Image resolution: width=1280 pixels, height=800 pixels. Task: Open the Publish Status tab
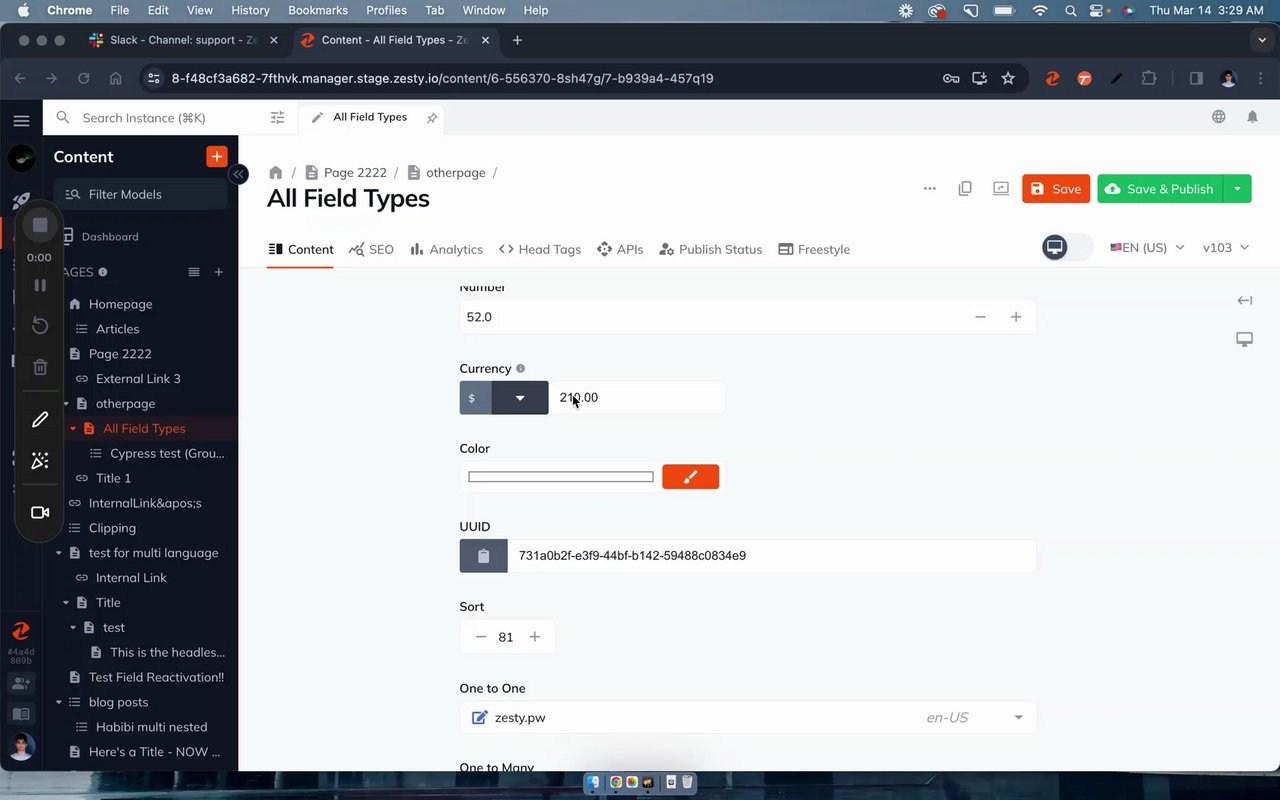click(x=710, y=249)
